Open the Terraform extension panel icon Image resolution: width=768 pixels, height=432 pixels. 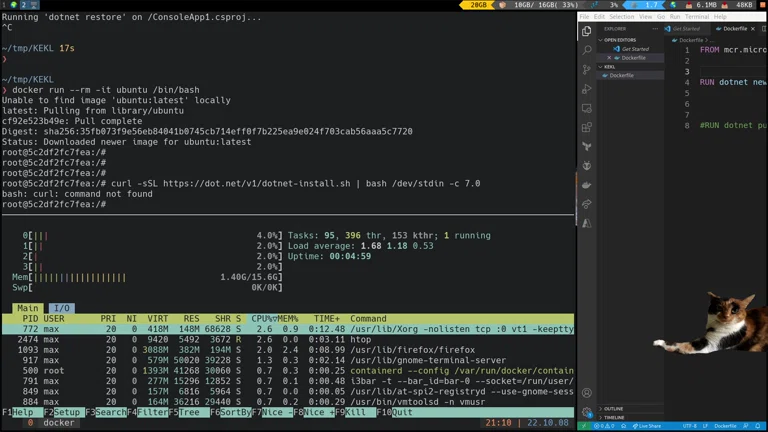586,146
